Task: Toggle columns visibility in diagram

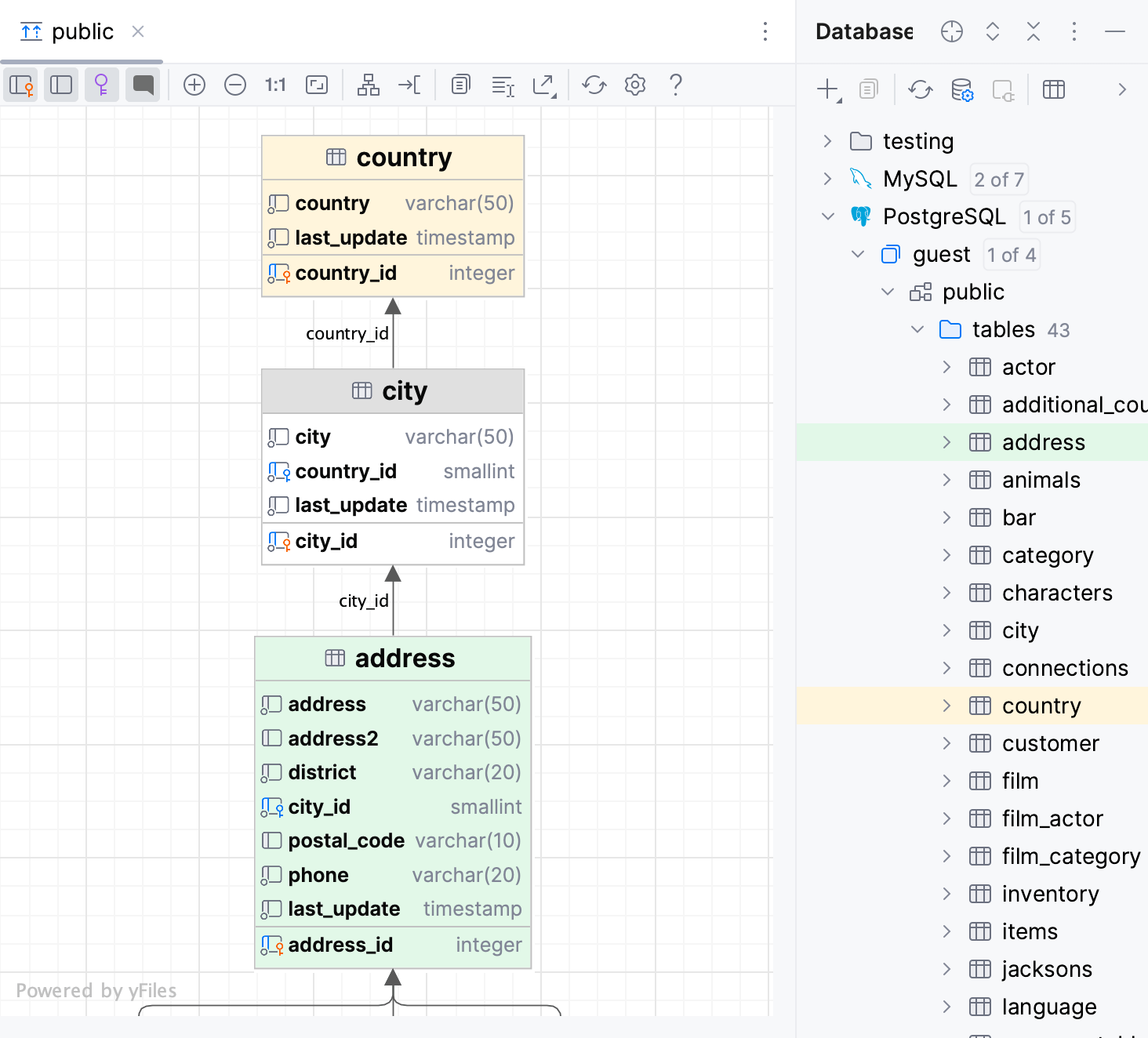Action: (61, 85)
